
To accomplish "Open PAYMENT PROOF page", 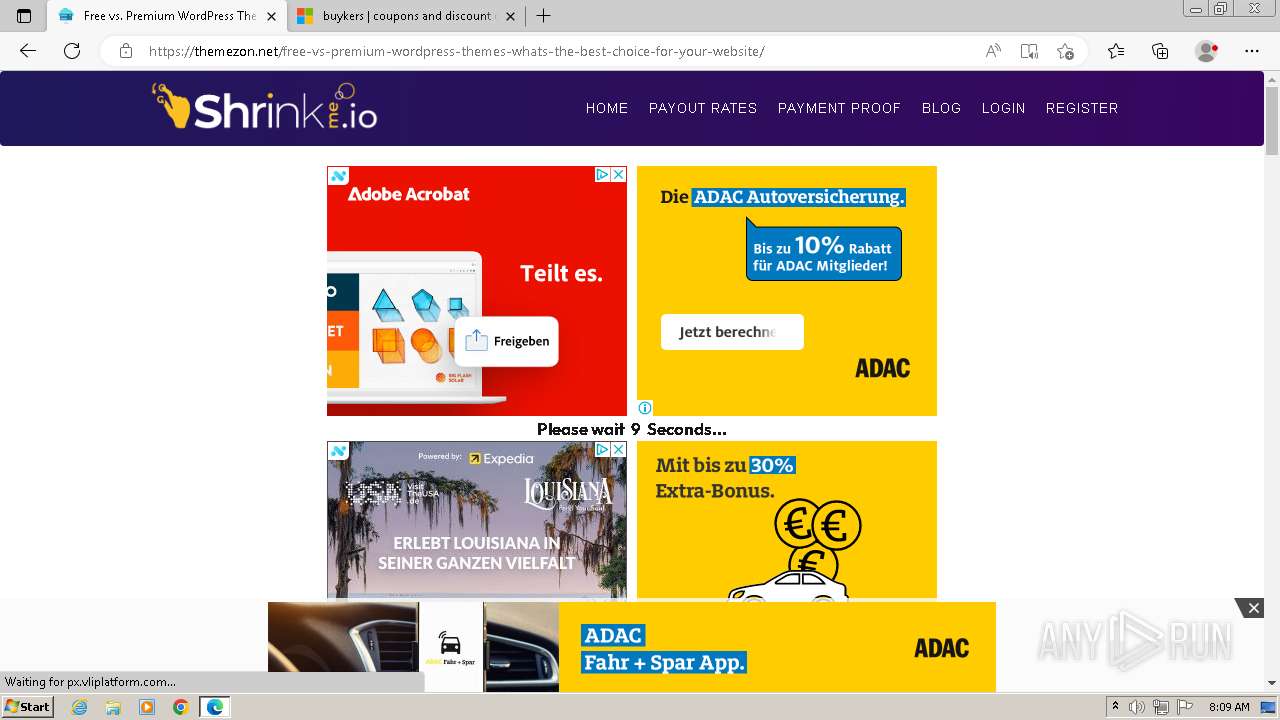I will click(839, 108).
